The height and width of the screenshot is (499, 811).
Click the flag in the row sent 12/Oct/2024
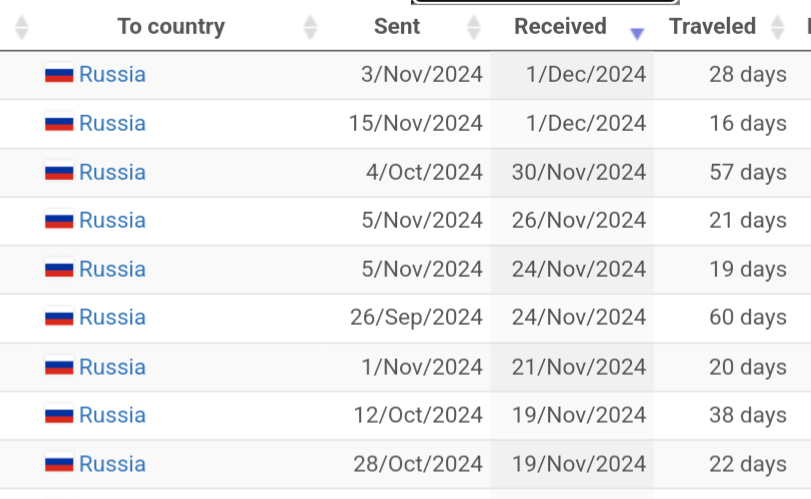59,415
